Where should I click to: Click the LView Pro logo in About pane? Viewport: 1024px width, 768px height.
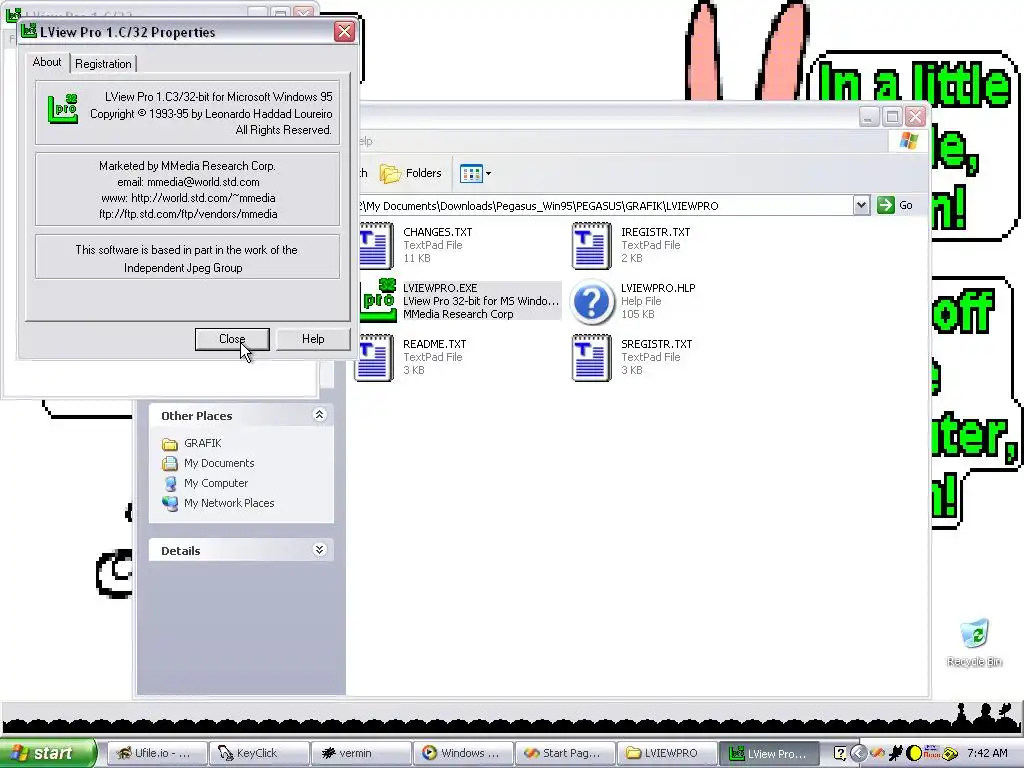tap(63, 108)
